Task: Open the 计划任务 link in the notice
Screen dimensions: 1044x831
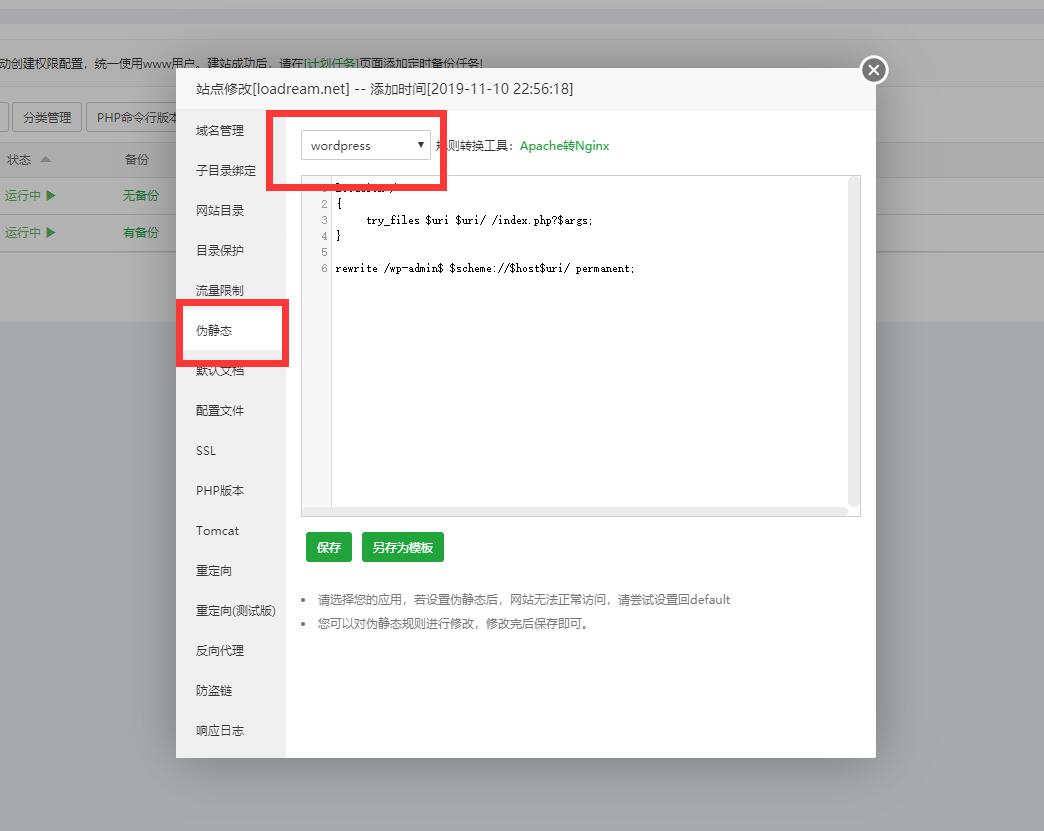Action: tap(331, 63)
